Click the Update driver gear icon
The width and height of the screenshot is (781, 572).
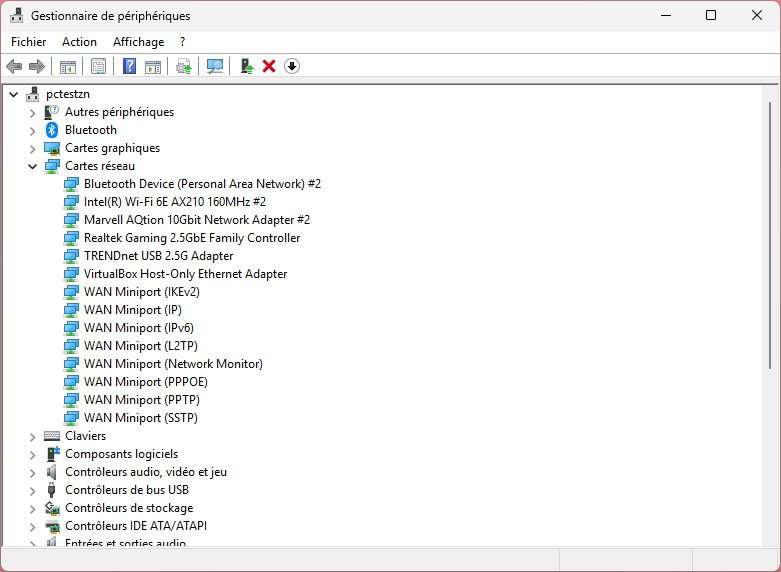click(x=184, y=66)
